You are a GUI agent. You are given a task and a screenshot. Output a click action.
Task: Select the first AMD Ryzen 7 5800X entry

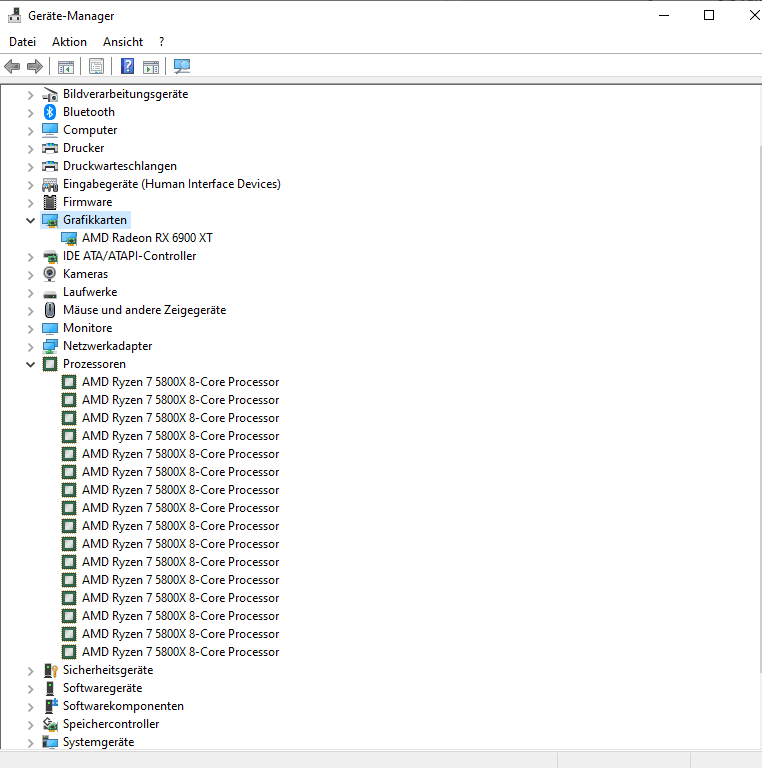pyautogui.click(x=180, y=382)
